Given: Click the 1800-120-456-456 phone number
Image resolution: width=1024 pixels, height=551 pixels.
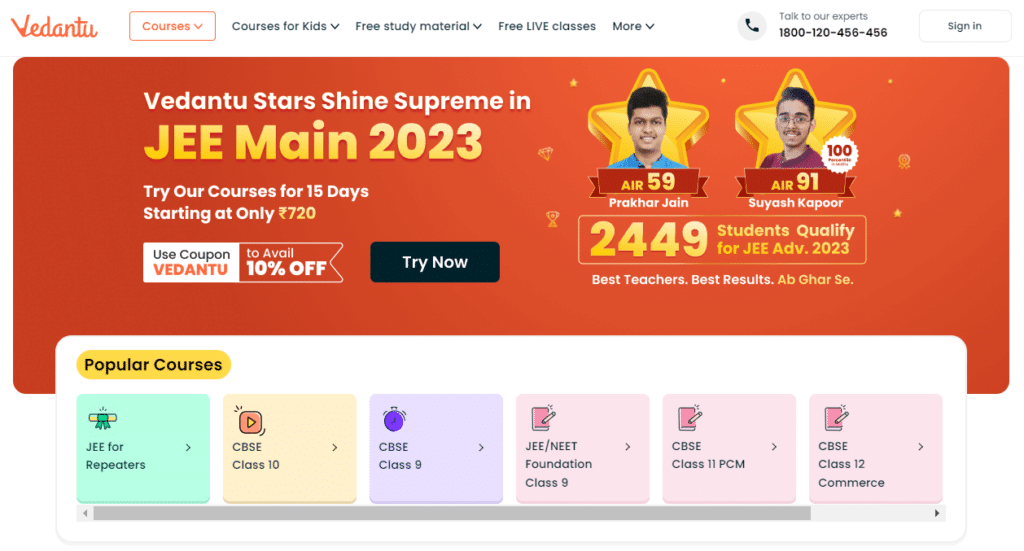Looking at the screenshot, I should click(833, 33).
